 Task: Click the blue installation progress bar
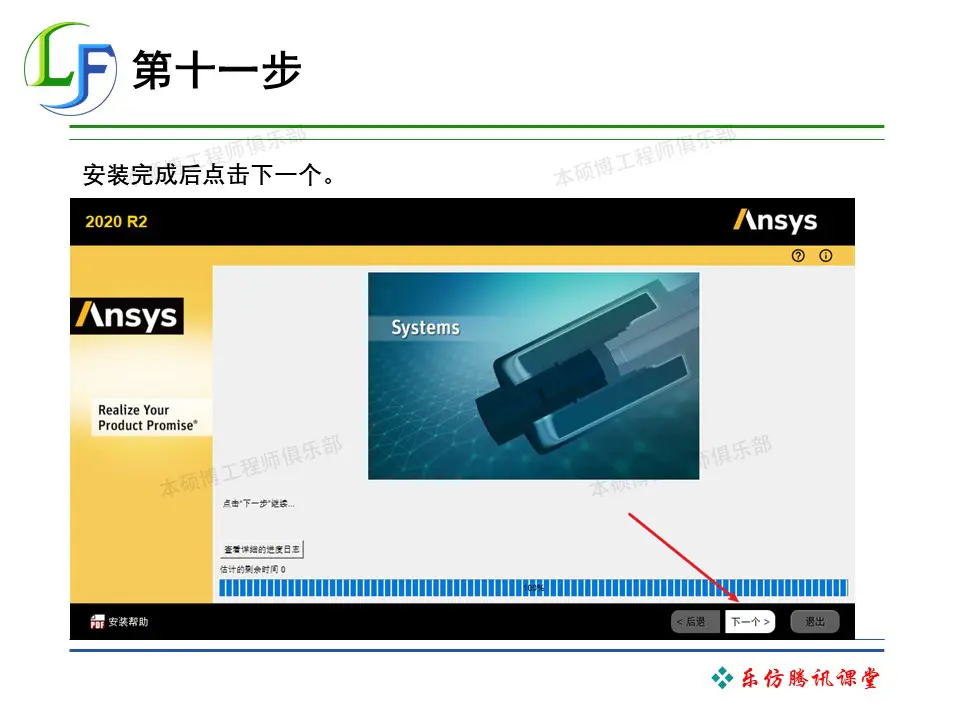pyautogui.click(x=533, y=588)
